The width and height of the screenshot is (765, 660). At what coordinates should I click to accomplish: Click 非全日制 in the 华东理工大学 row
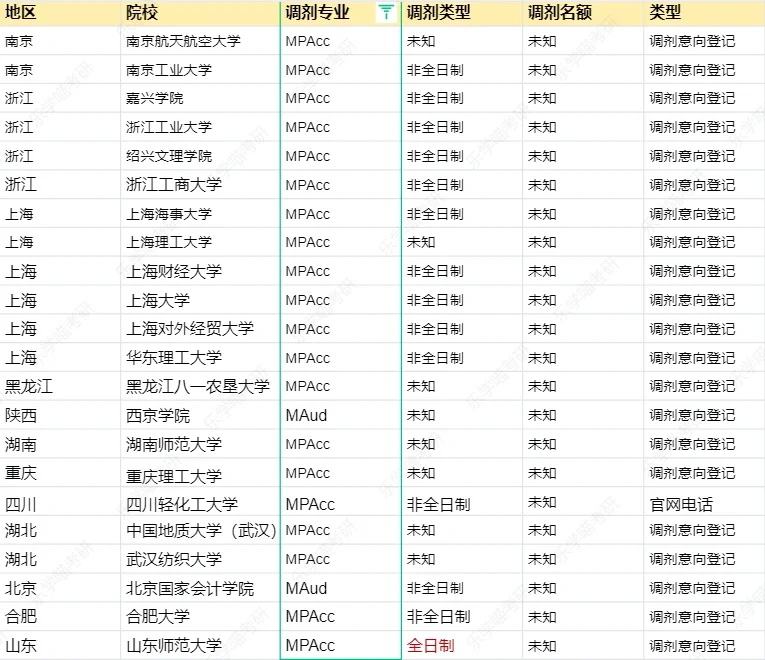[435, 358]
